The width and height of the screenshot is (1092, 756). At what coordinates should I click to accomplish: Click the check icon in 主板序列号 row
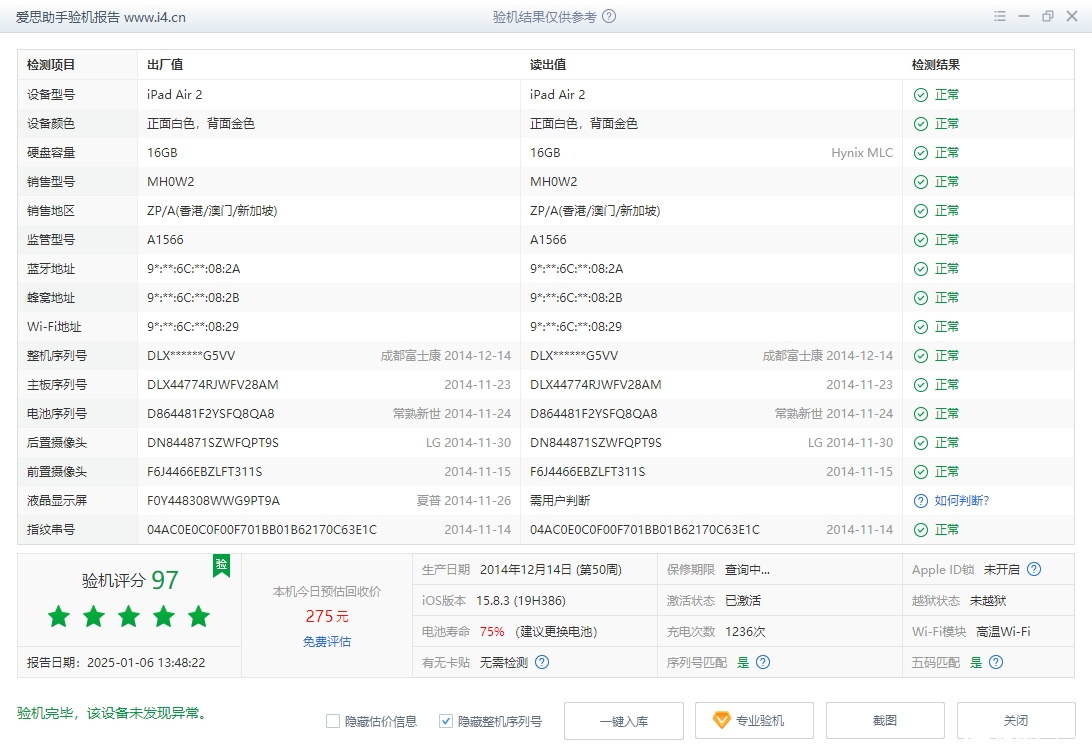[921, 385]
